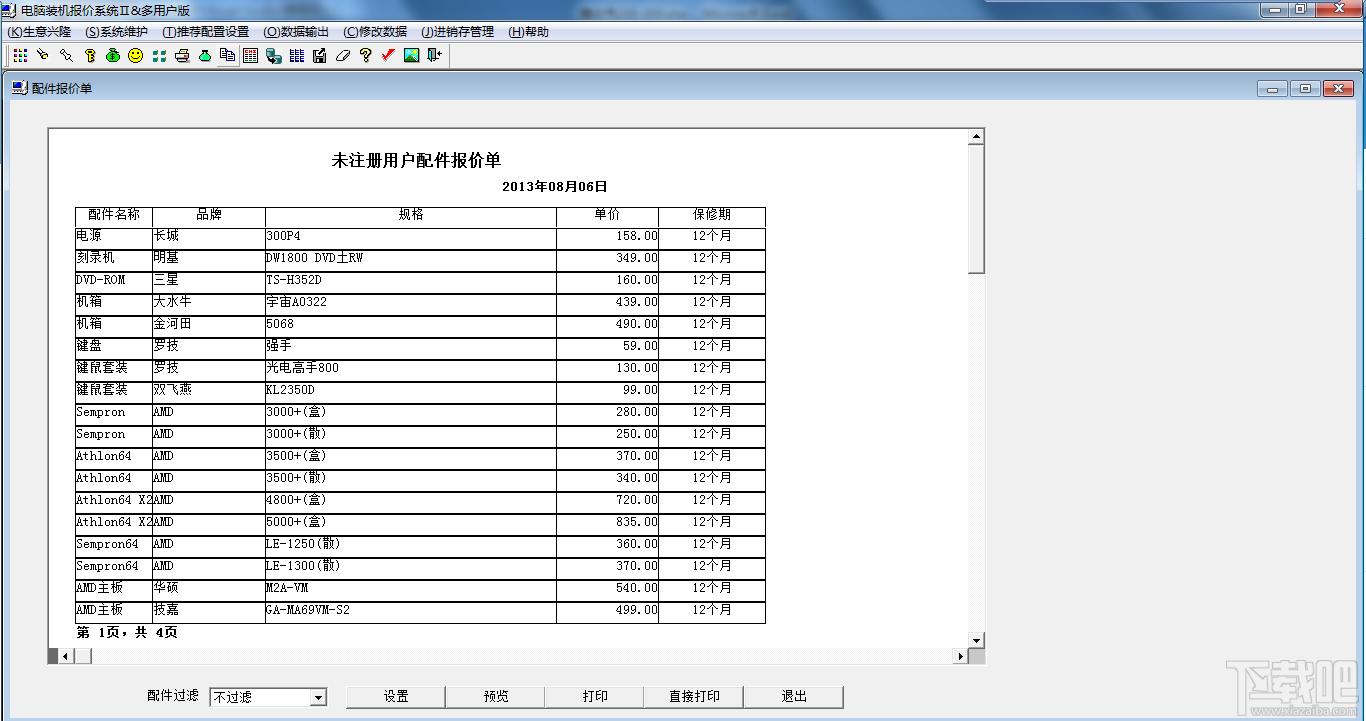Click the 品牌 column header
Screen dimensions: 1366x721
209,215
